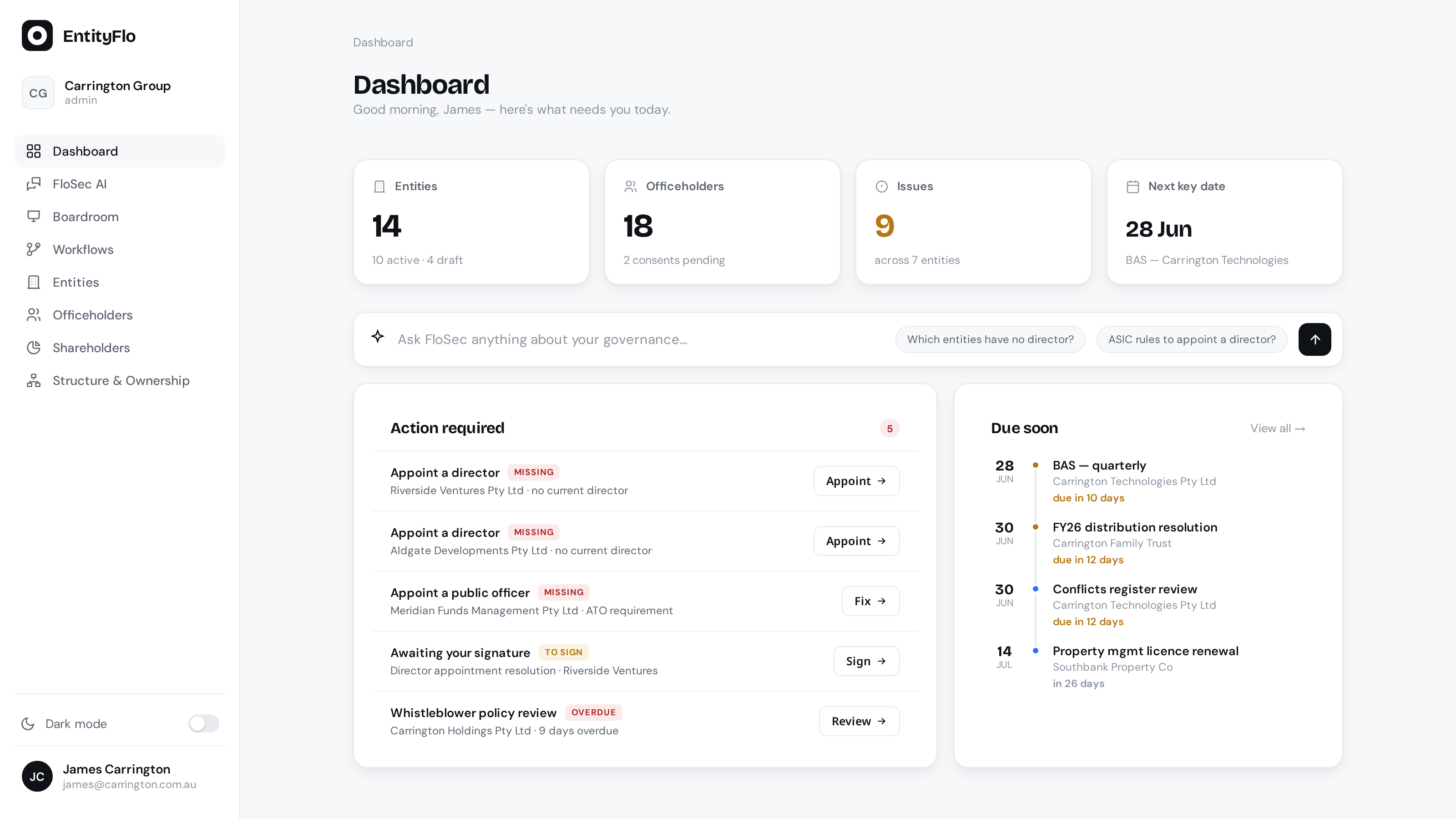The image size is (1456, 819).
Task: Go to Workflows section
Action: pos(120,249)
